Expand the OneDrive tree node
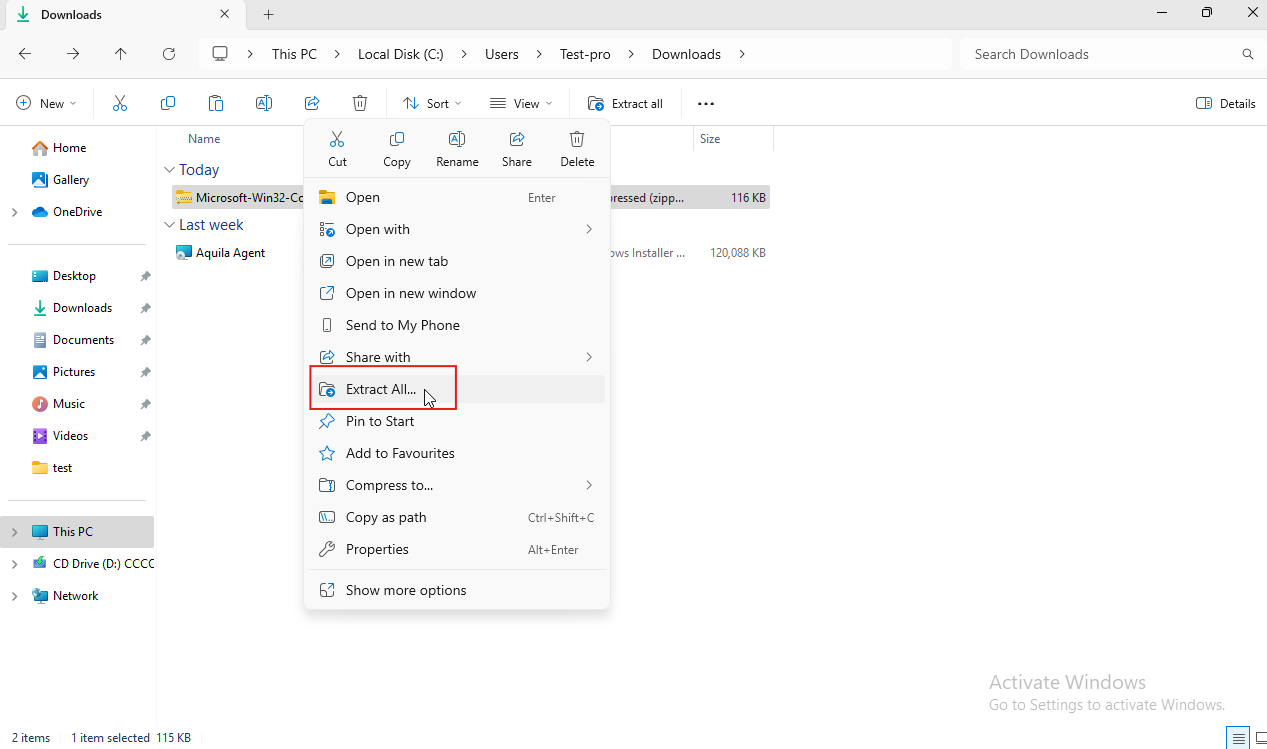 (14, 212)
